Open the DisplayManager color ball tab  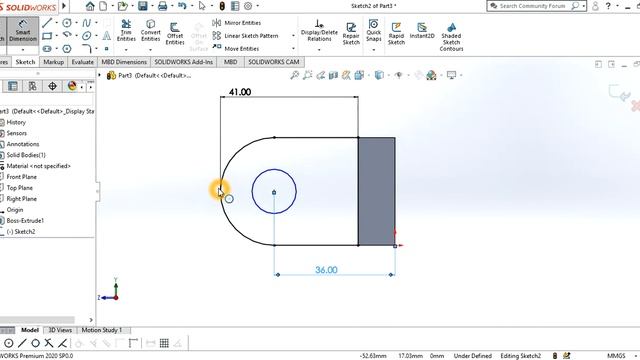tap(72, 86)
